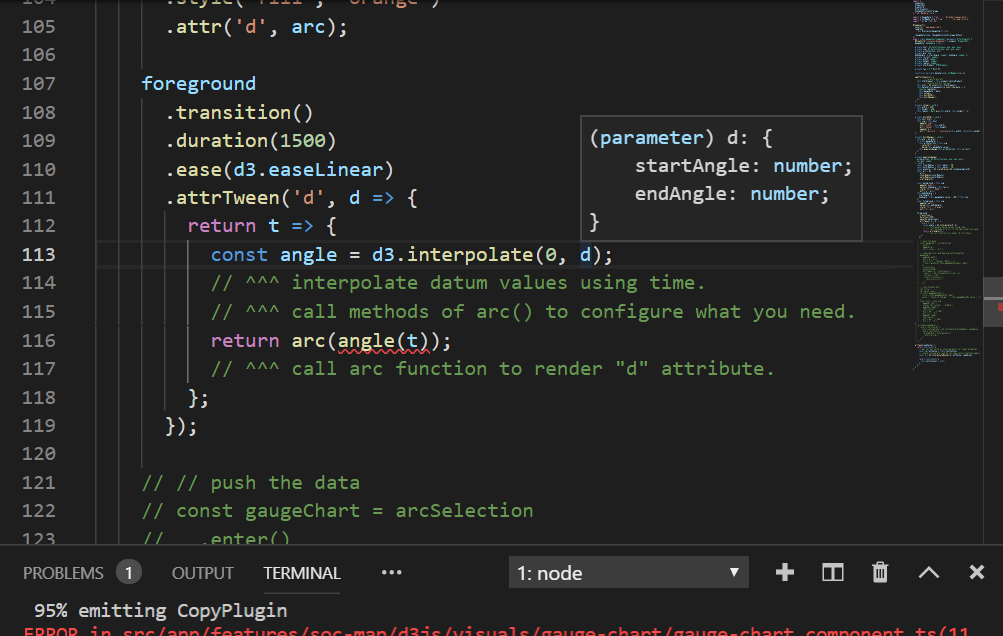
Task: Open a new terminal with the plus icon
Action: point(784,572)
